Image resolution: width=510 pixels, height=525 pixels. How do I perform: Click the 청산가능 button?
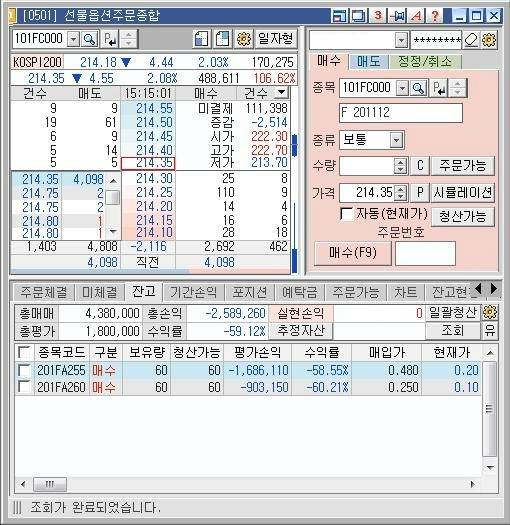(463, 217)
